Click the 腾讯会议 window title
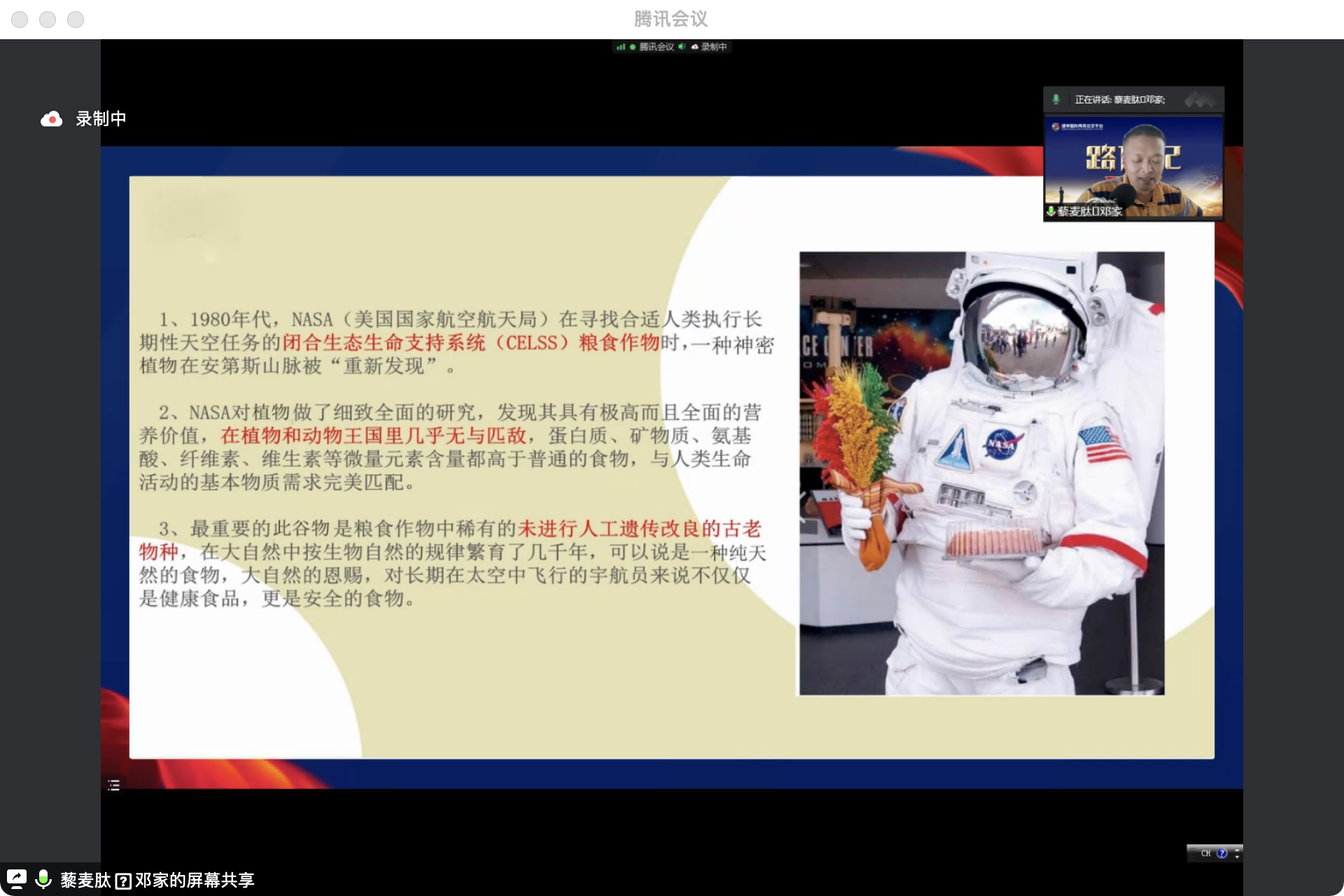The width and height of the screenshot is (1344, 896). click(x=671, y=19)
